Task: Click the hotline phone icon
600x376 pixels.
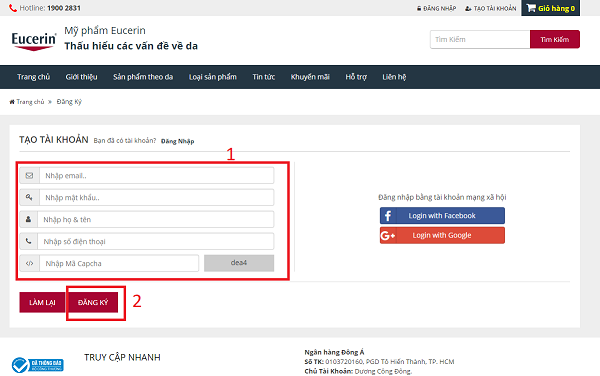Action: point(13,8)
